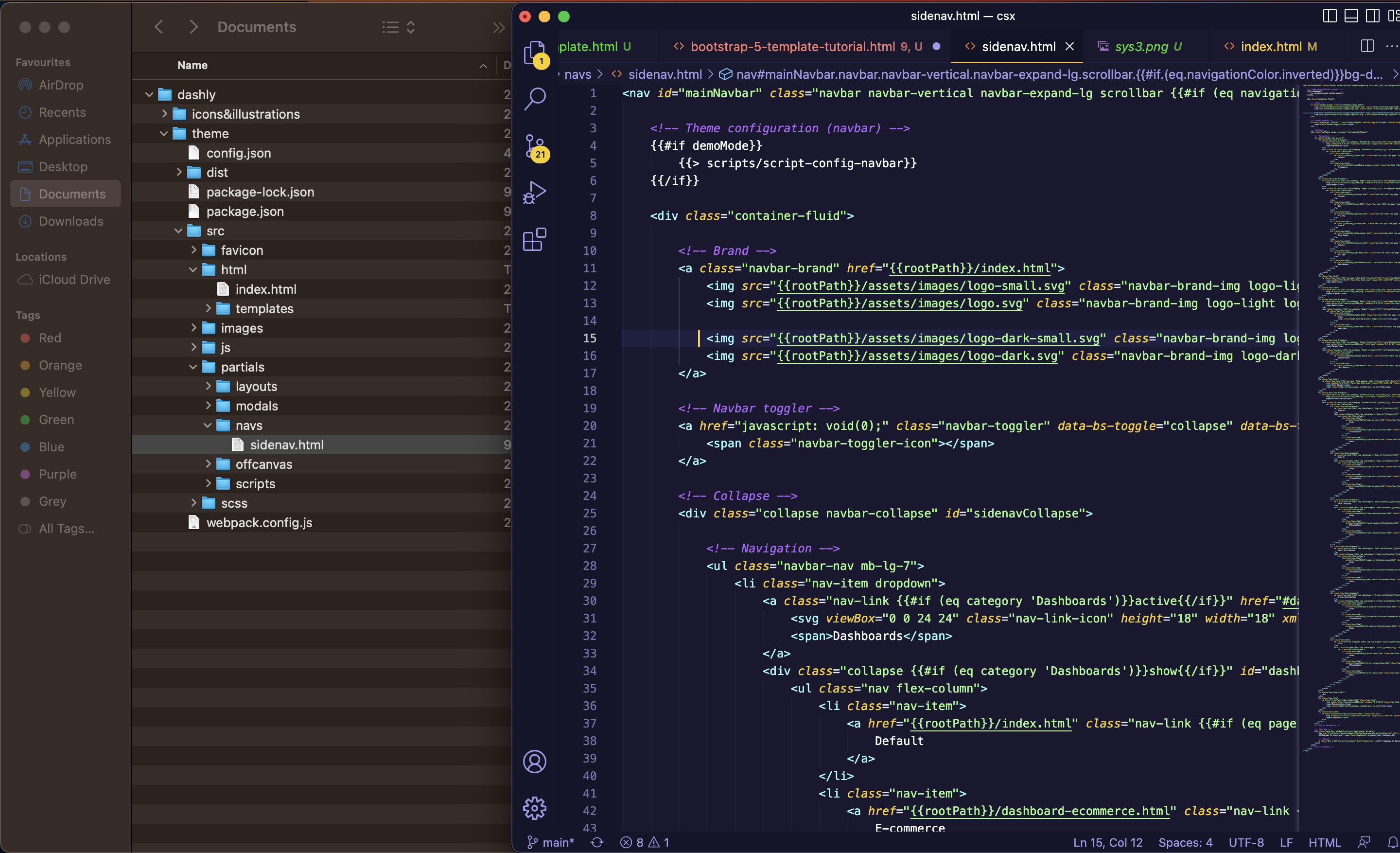Click HTML language mode in status bar
This screenshot has width=1400, height=853.
[x=1325, y=842]
